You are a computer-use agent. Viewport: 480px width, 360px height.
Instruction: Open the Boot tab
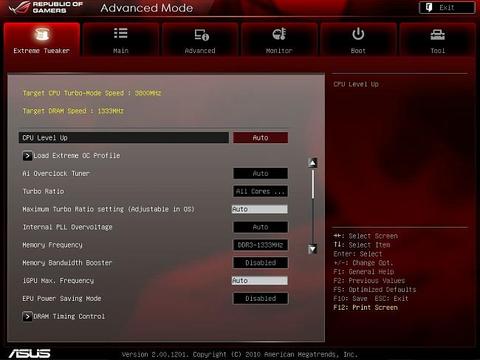coord(358,39)
